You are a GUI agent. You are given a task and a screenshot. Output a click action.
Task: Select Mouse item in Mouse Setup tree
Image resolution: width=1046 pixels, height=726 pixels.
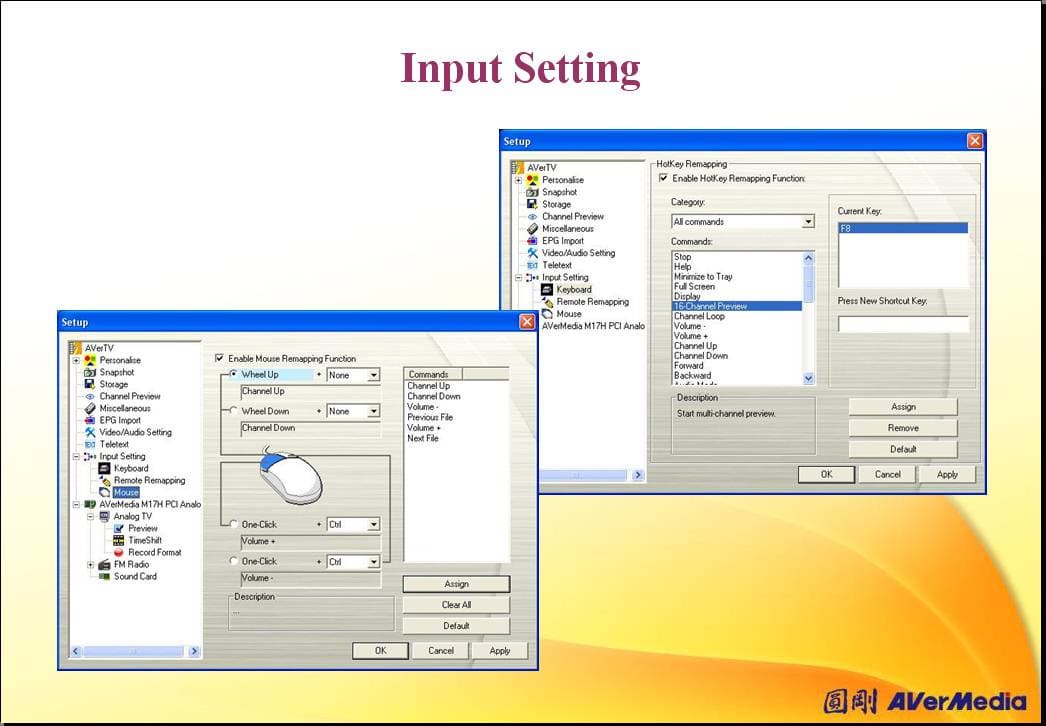[x=126, y=492]
